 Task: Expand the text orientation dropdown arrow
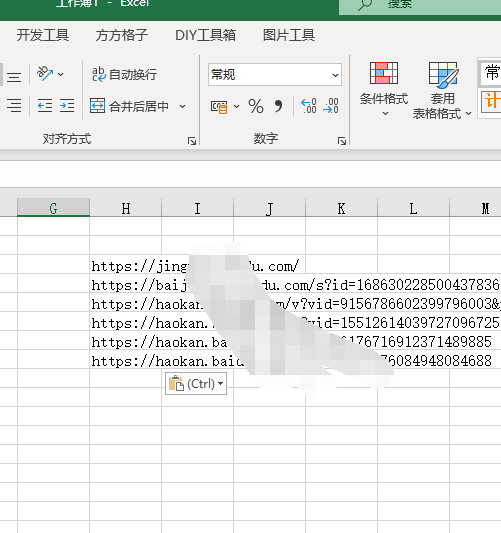(x=61, y=74)
